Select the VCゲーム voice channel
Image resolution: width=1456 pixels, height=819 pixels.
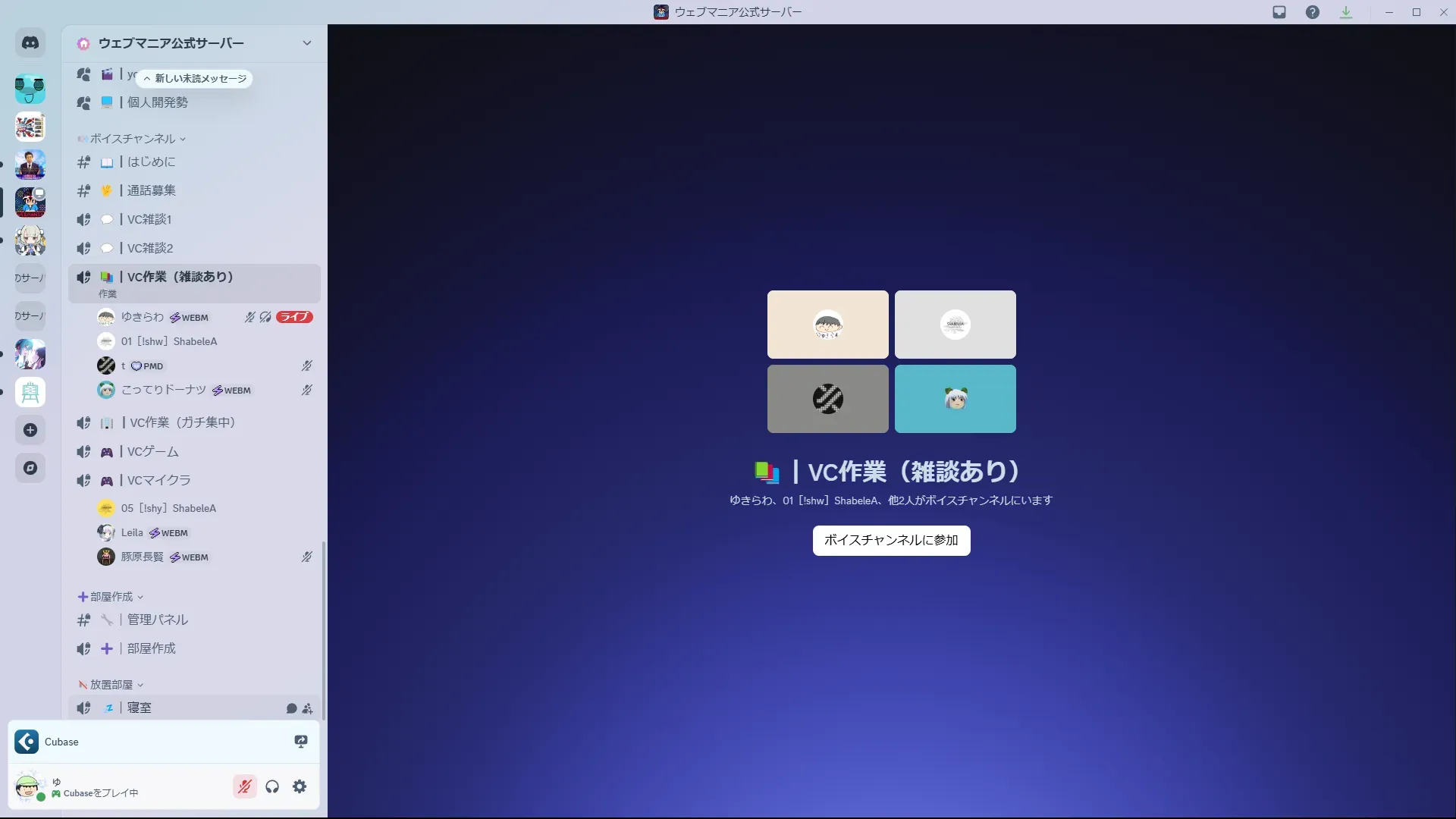click(153, 451)
